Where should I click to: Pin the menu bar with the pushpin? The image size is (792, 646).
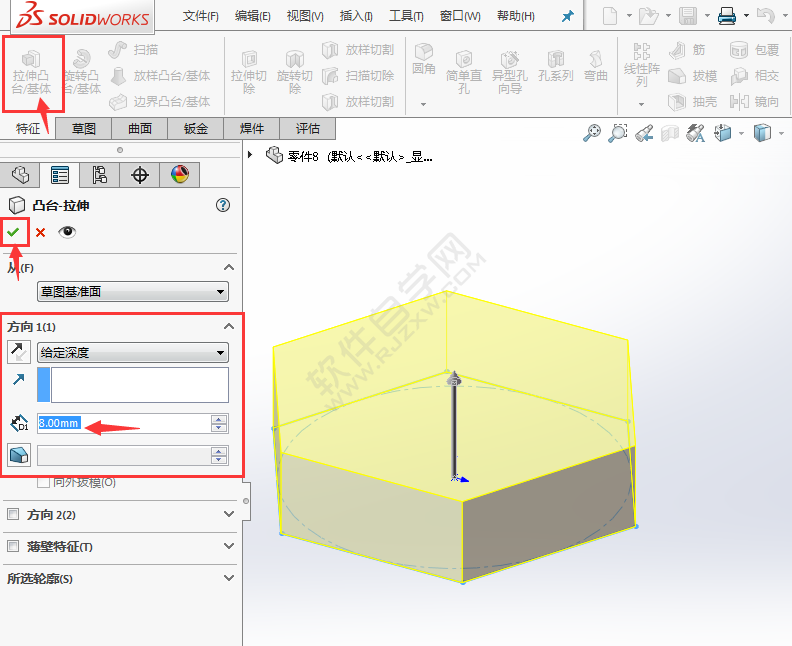point(567,16)
